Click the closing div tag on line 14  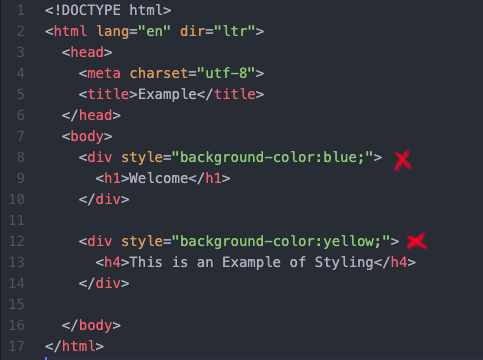coord(104,283)
